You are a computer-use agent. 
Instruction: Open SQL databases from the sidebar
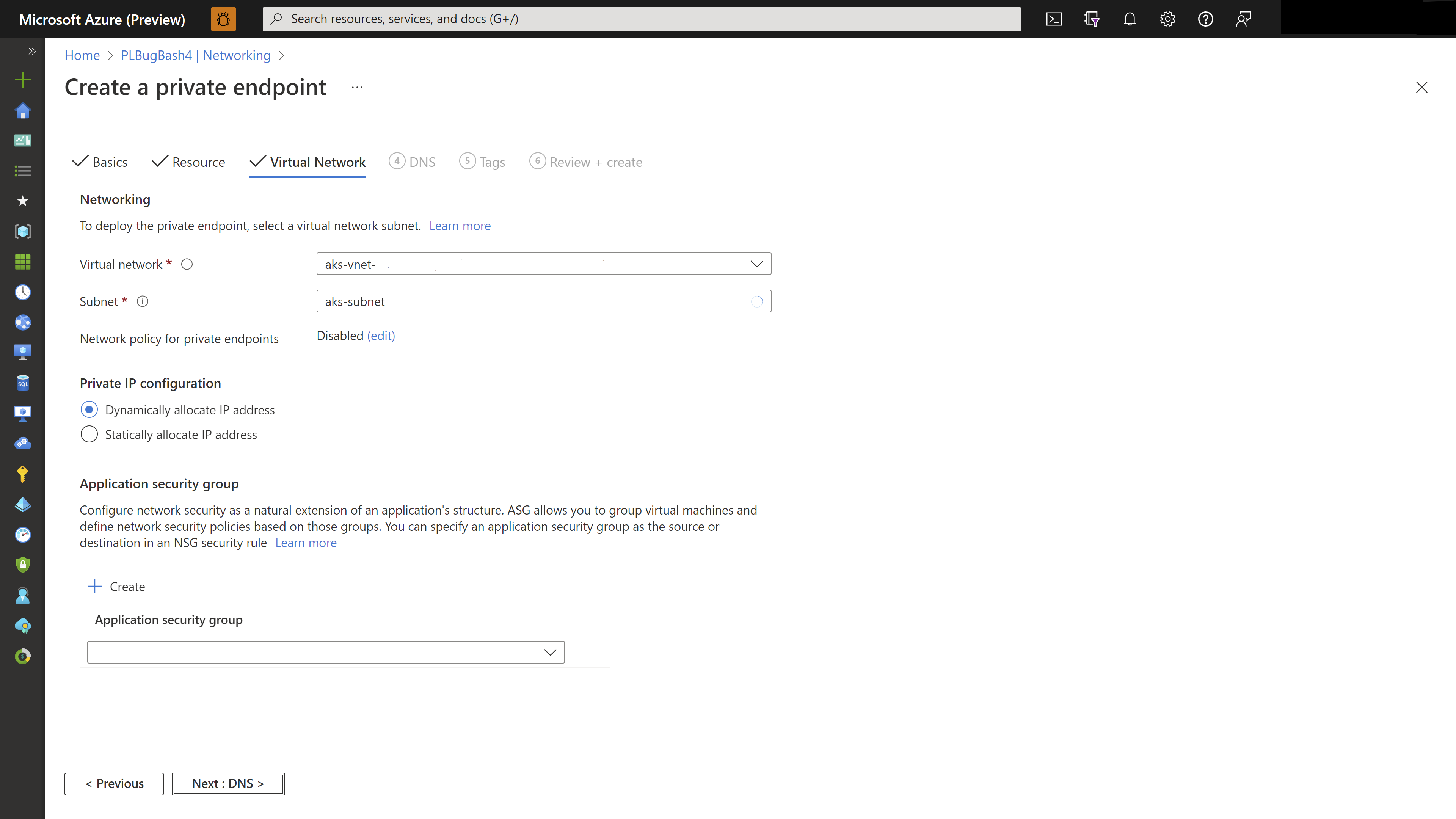click(x=23, y=383)
